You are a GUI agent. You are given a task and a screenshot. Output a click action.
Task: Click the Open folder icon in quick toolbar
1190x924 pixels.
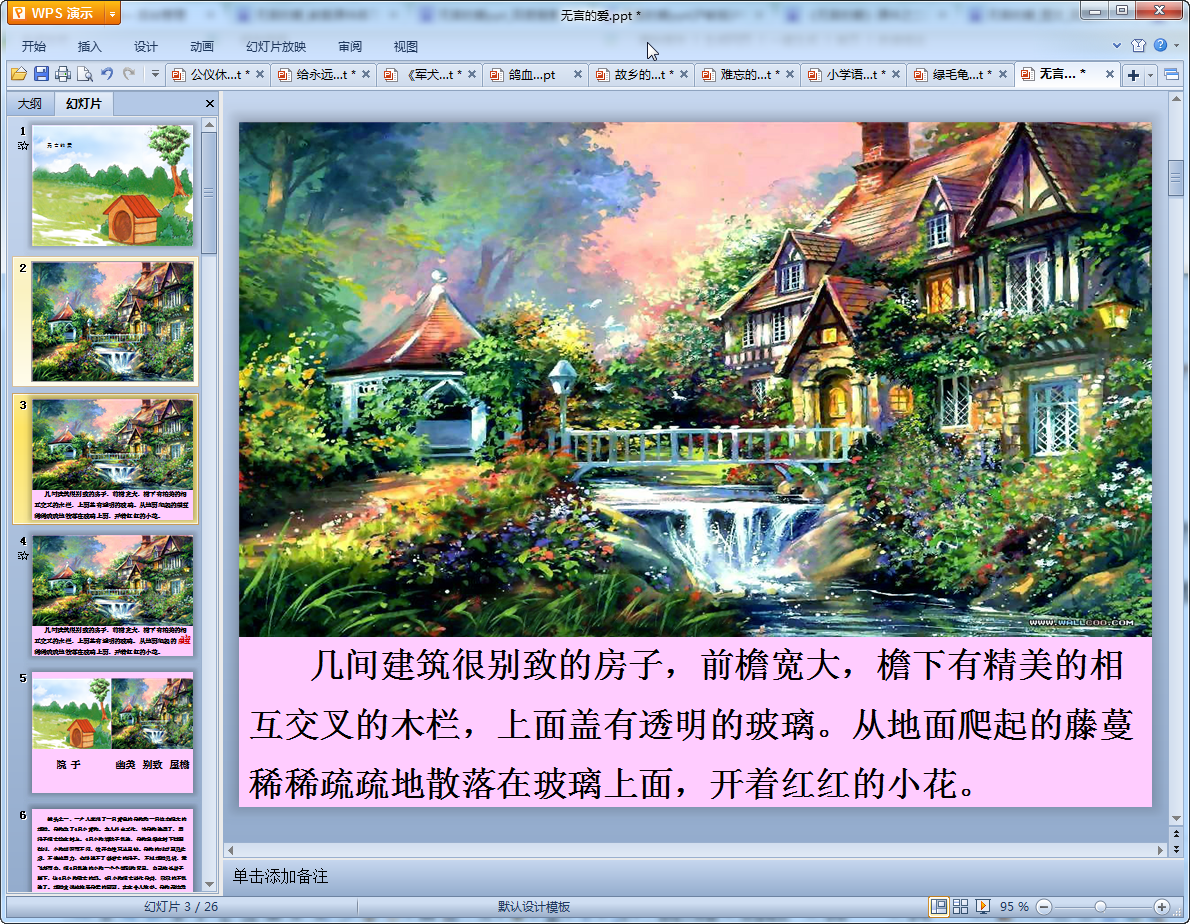click(x=19, y=74)
